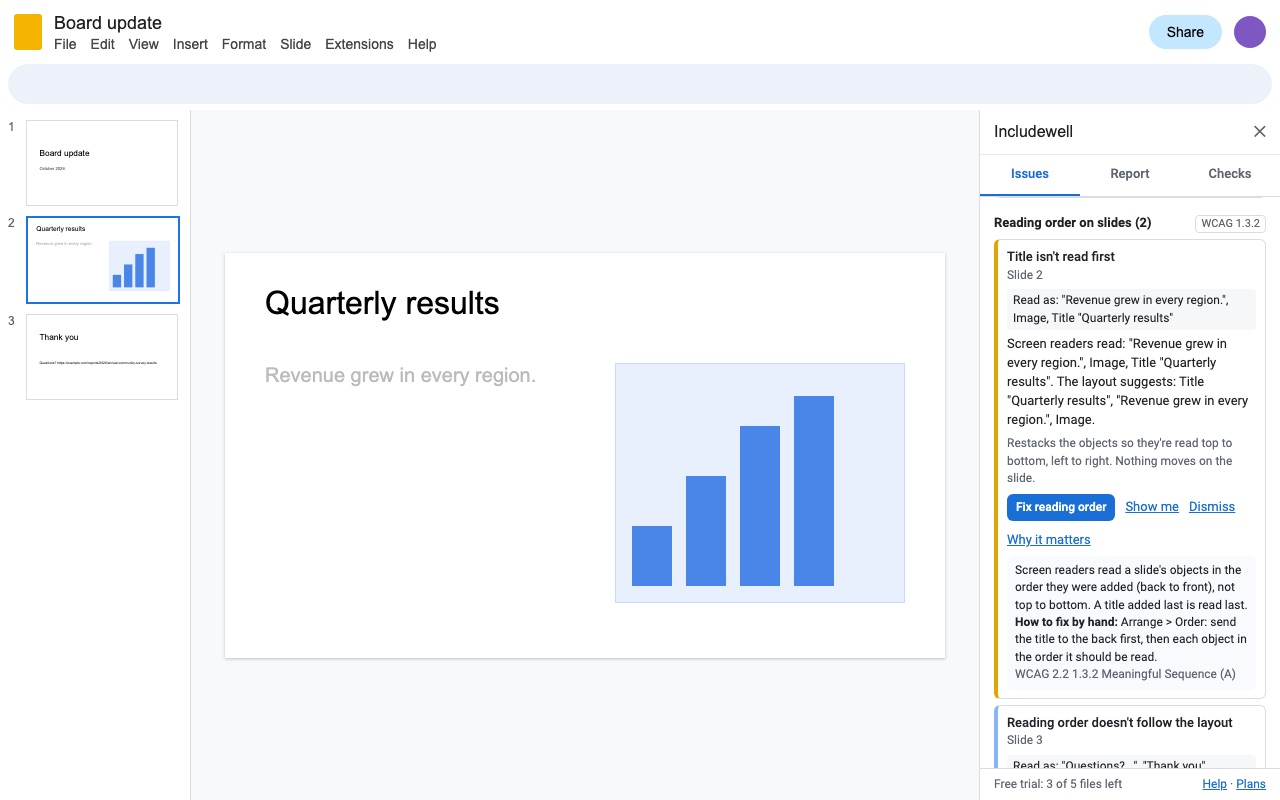
Task: Open the "Reading order doesn't follow the layout" issue
Action: coord(1120,723)
